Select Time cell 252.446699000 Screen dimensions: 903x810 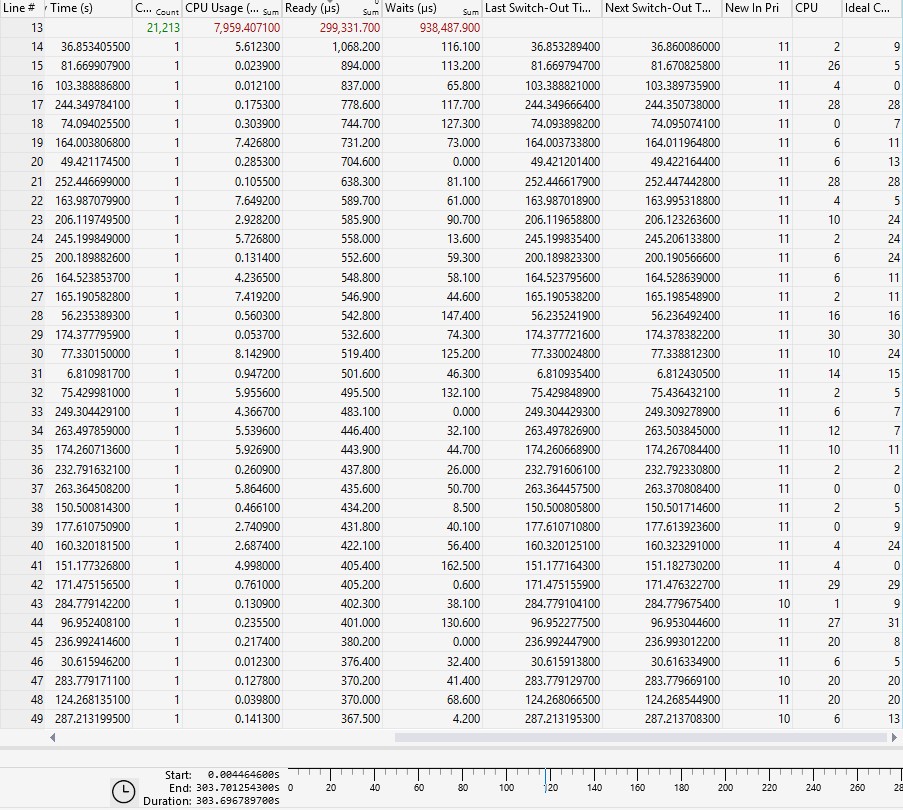pos(93,182)
